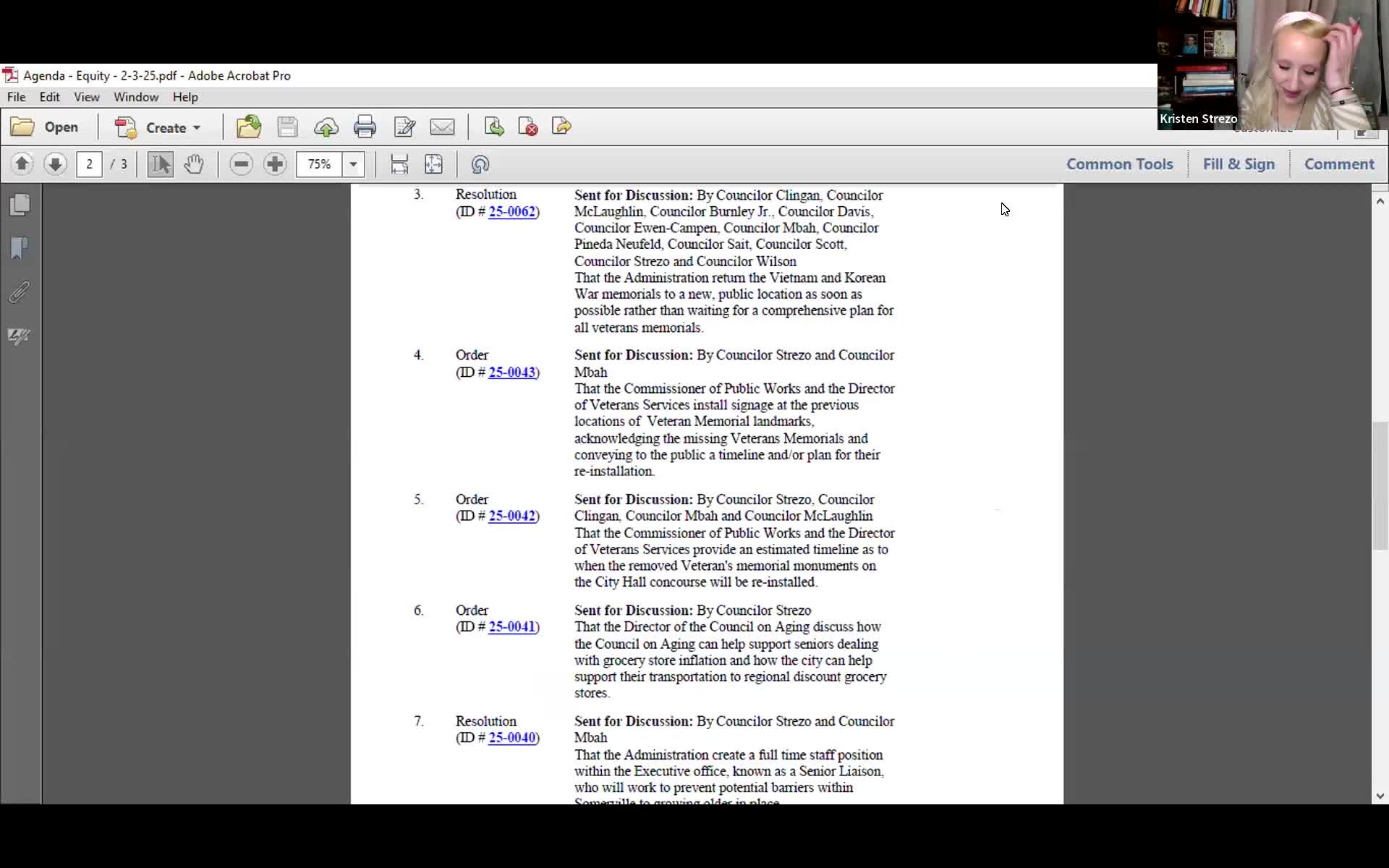1389x868 pixels.
Task: Click the Print icon in toolbar
Action: (x=365, y=127)
